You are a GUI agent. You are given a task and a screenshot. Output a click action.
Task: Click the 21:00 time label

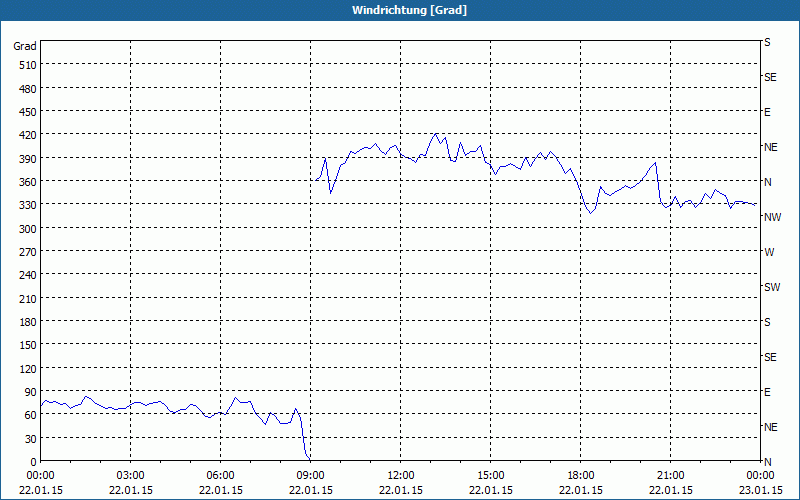tap(670, 476)
